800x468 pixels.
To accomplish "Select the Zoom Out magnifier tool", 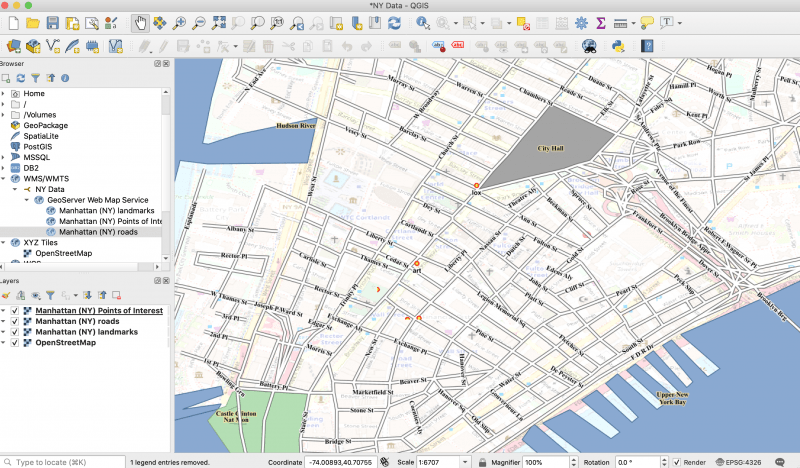I will [198, 23].
